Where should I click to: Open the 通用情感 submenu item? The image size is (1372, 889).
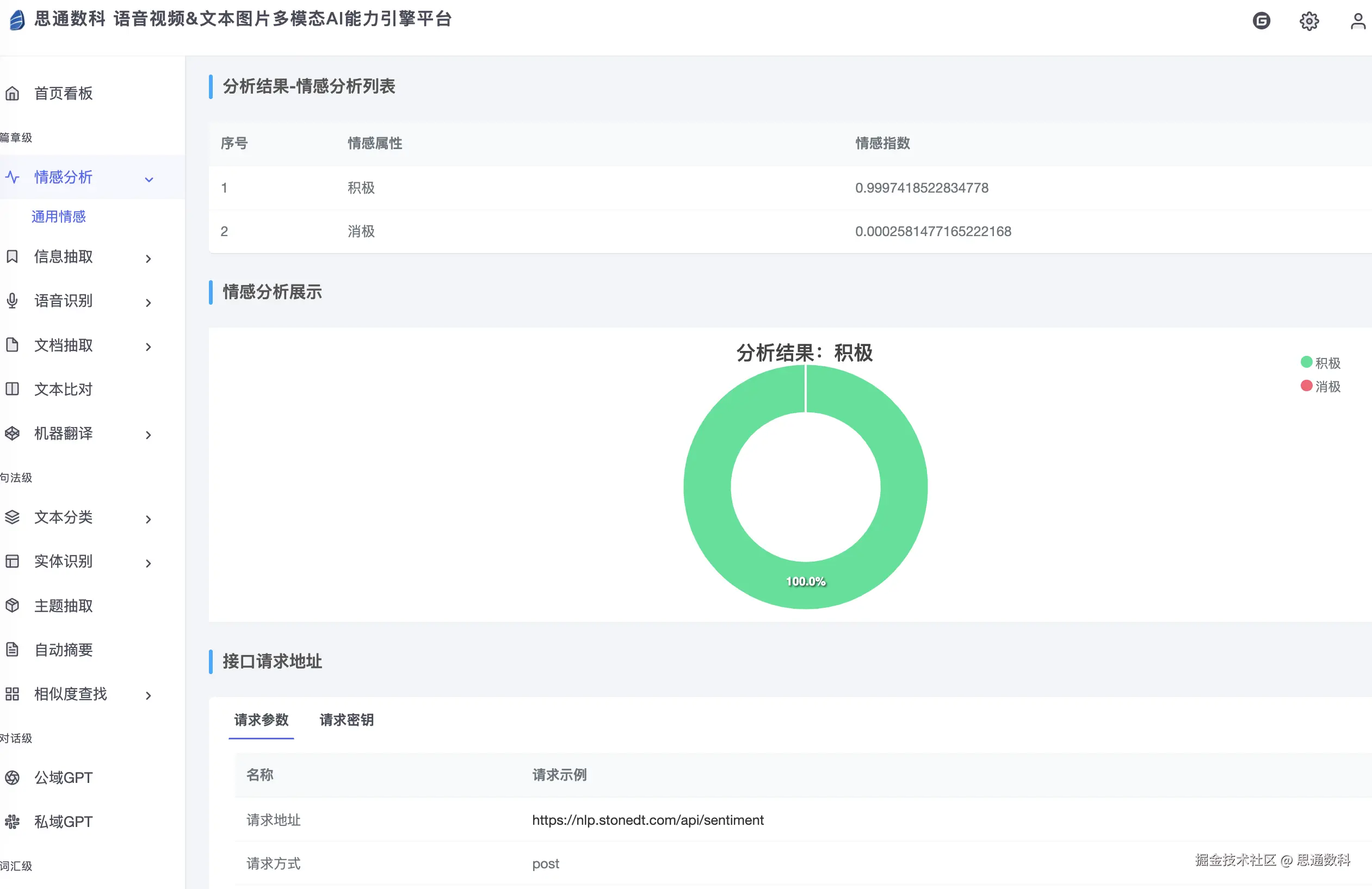coord(58,216)
